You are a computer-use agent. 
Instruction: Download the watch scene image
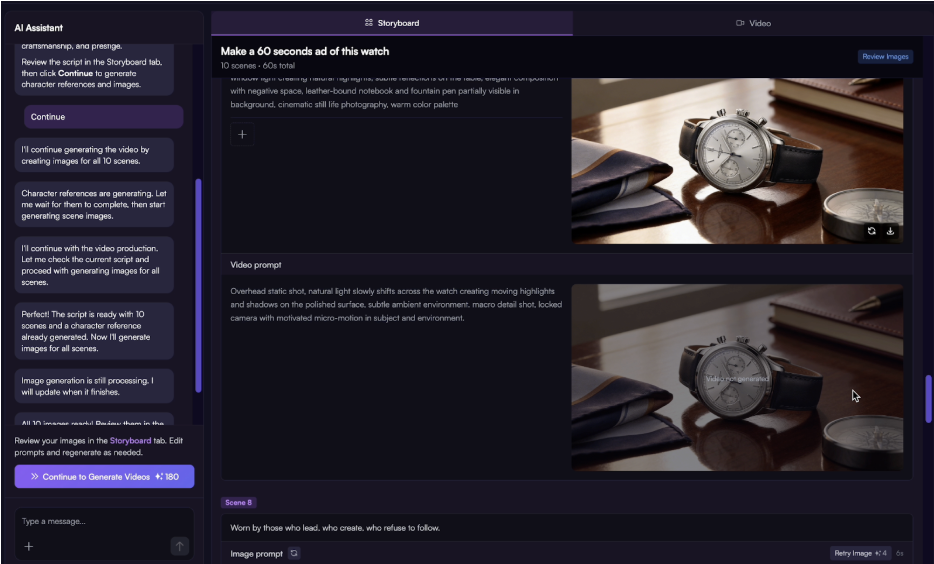coord(890,231)
